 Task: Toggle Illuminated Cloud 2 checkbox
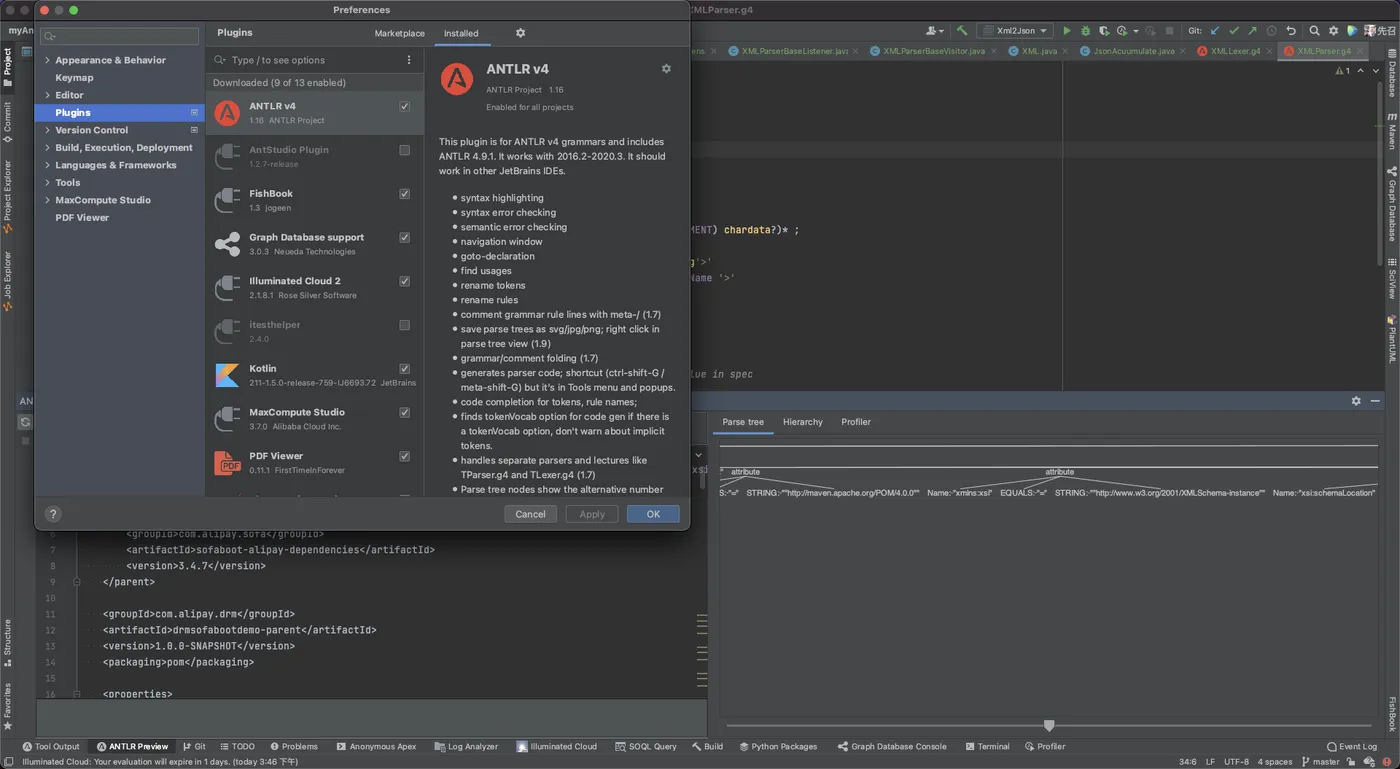[404, 281]
